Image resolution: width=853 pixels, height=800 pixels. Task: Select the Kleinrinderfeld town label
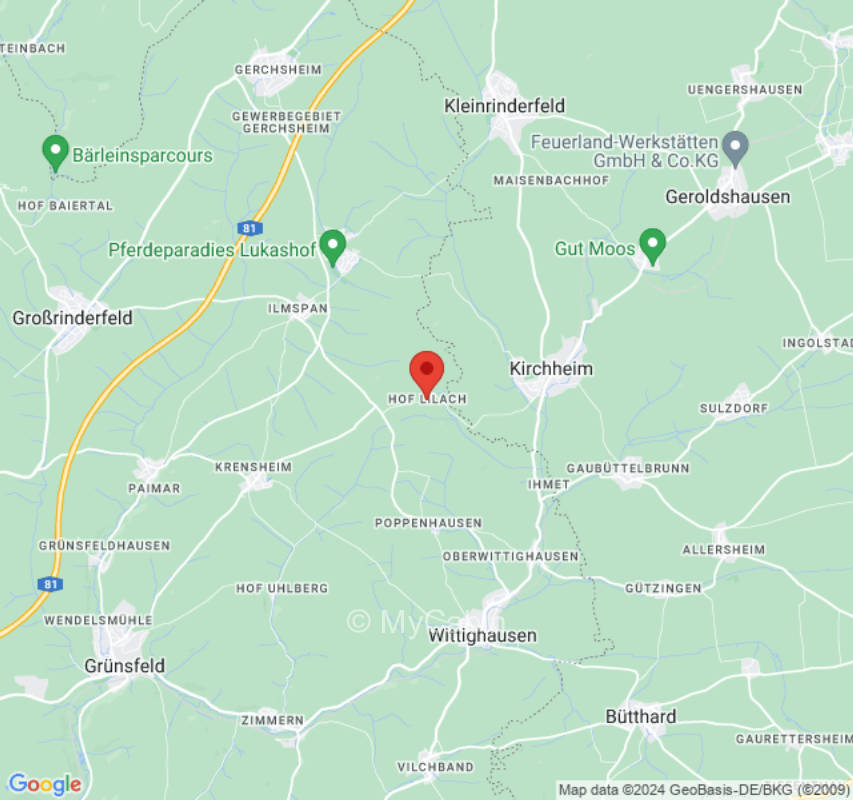504,106
